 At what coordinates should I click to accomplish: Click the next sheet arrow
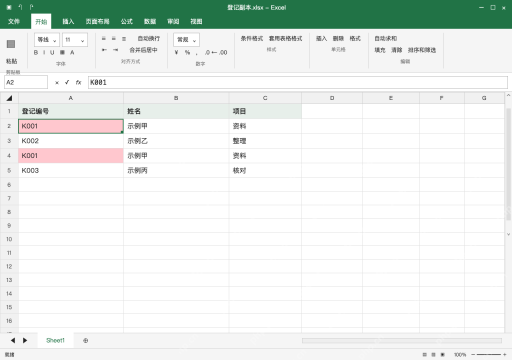(x=25, y=340)
